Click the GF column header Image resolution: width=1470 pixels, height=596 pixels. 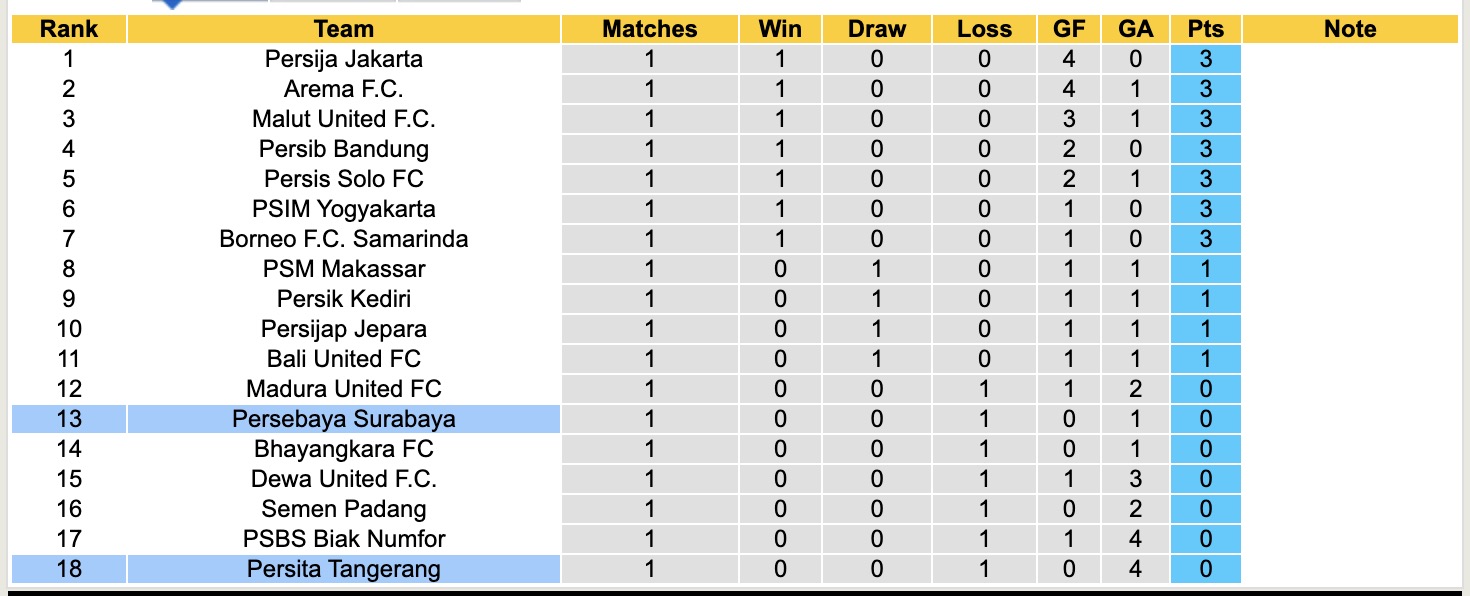[x=1069, y=29]
